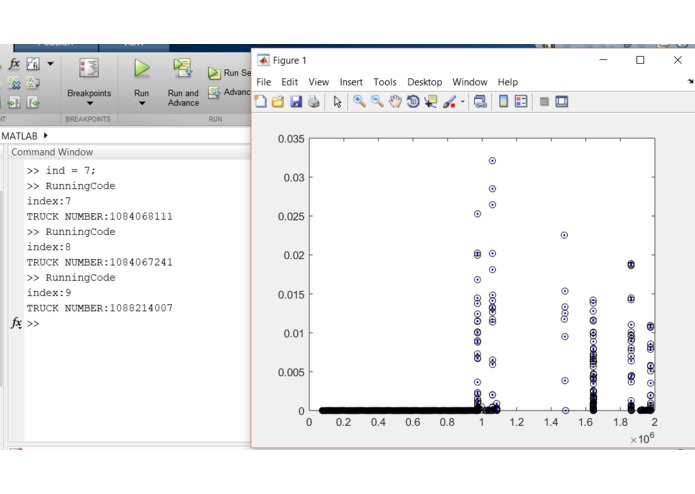Open the Help menu in Figure 1
The height and width of the screenshot is (494, 695).
pyautogui.click(x=508, y=82)
